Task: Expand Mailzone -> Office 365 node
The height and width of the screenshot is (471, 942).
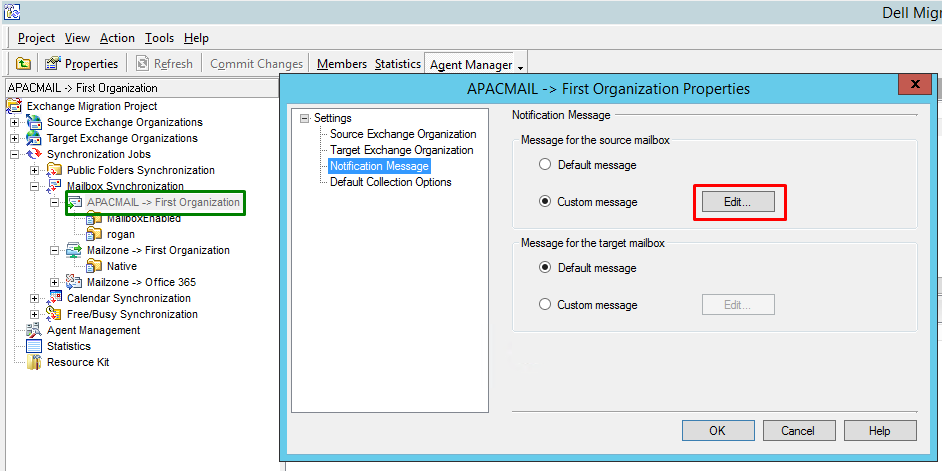Action: pyautogui.click(x=55, y=282)
